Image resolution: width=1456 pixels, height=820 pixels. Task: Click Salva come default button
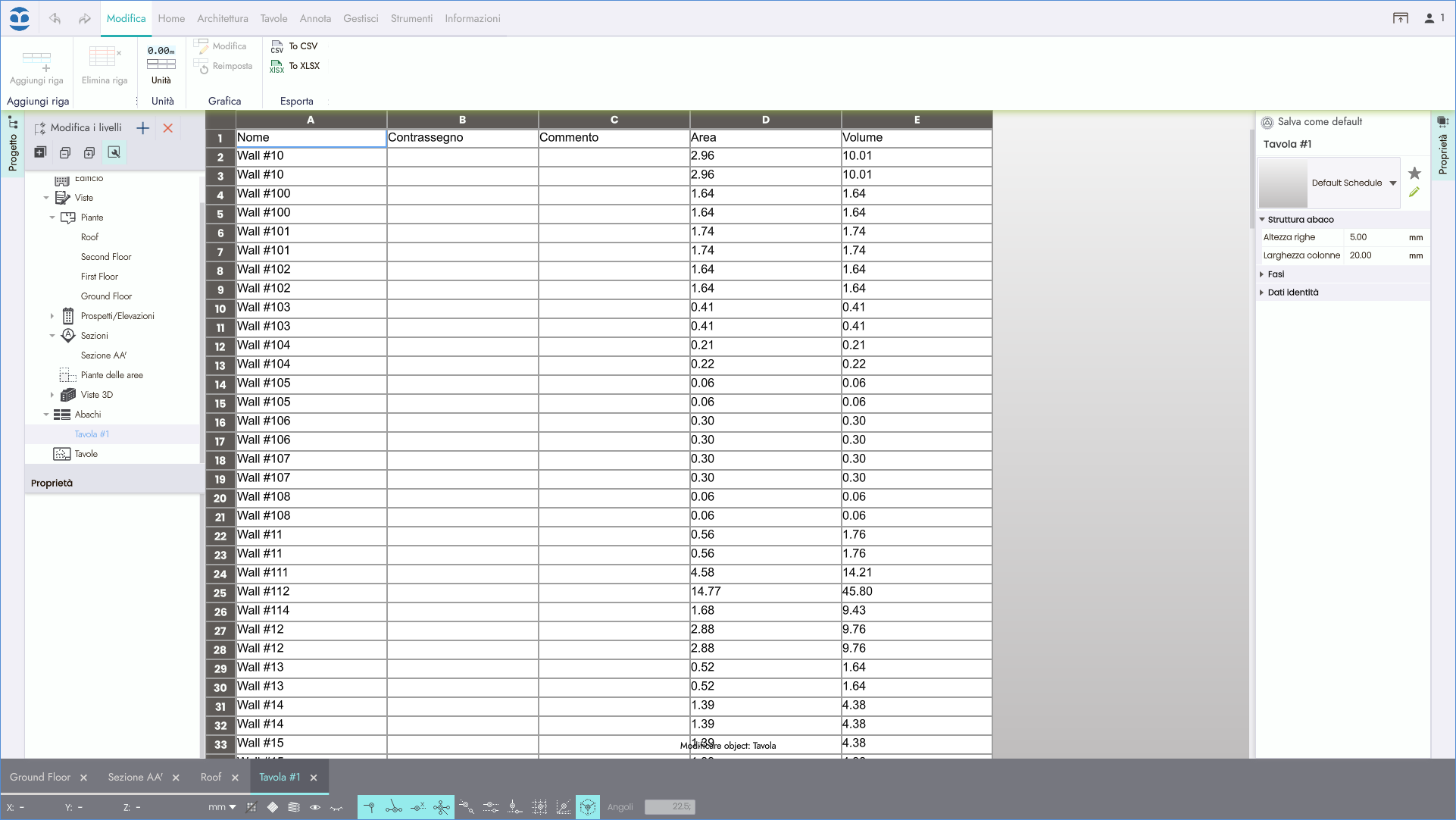[x=1319, y=122]
